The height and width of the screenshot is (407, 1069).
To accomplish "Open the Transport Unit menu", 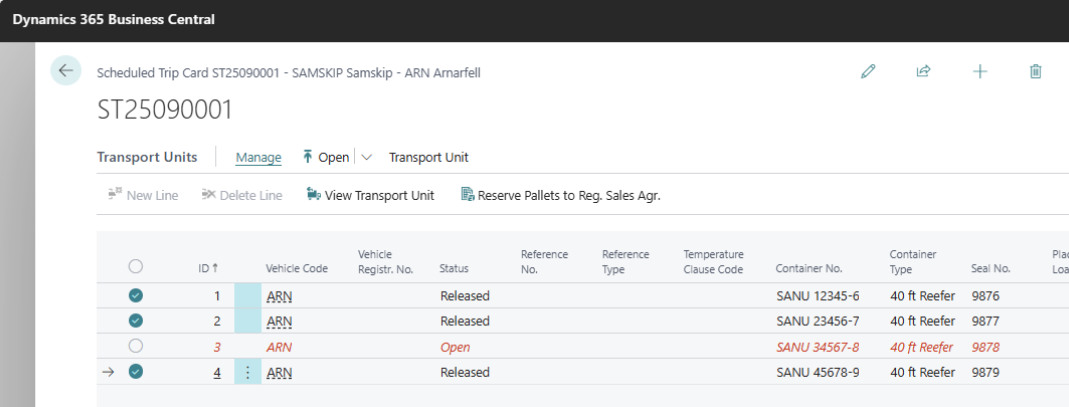I will 428,157.
